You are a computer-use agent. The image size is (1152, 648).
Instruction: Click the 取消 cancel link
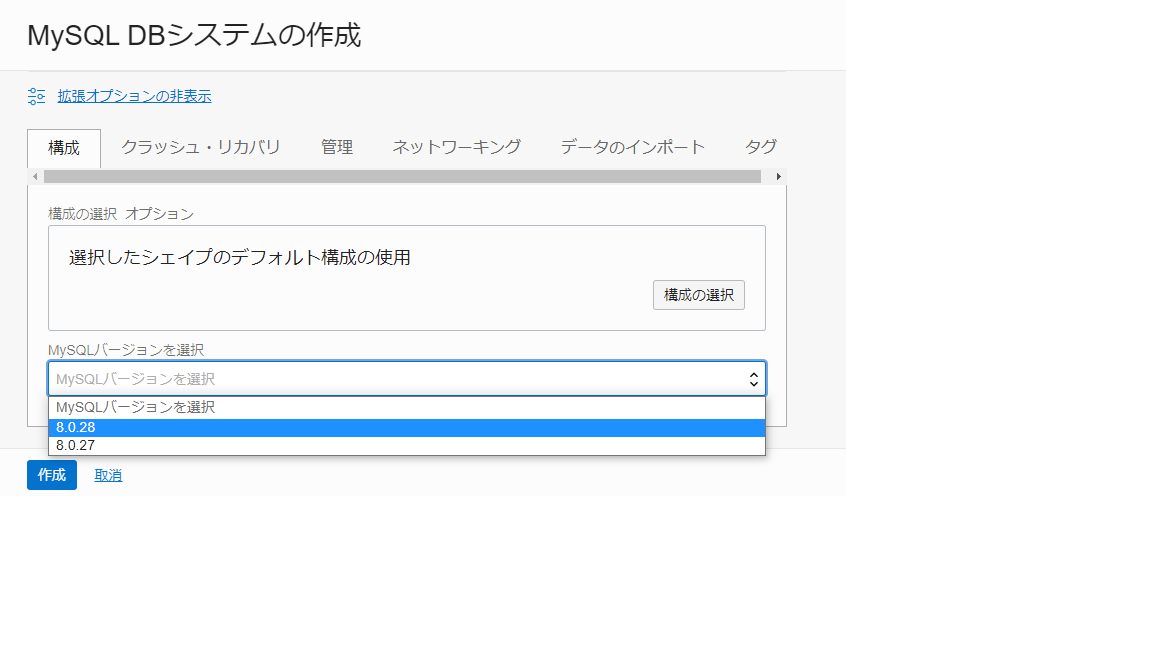108,475
